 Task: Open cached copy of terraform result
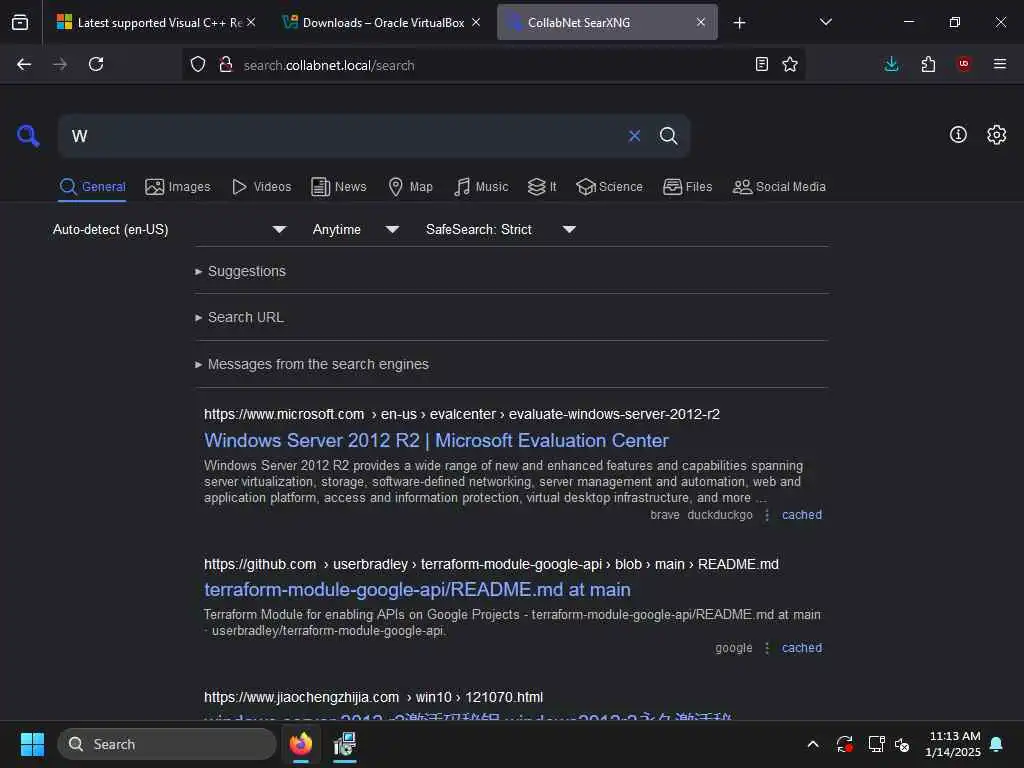pos(802,648)
